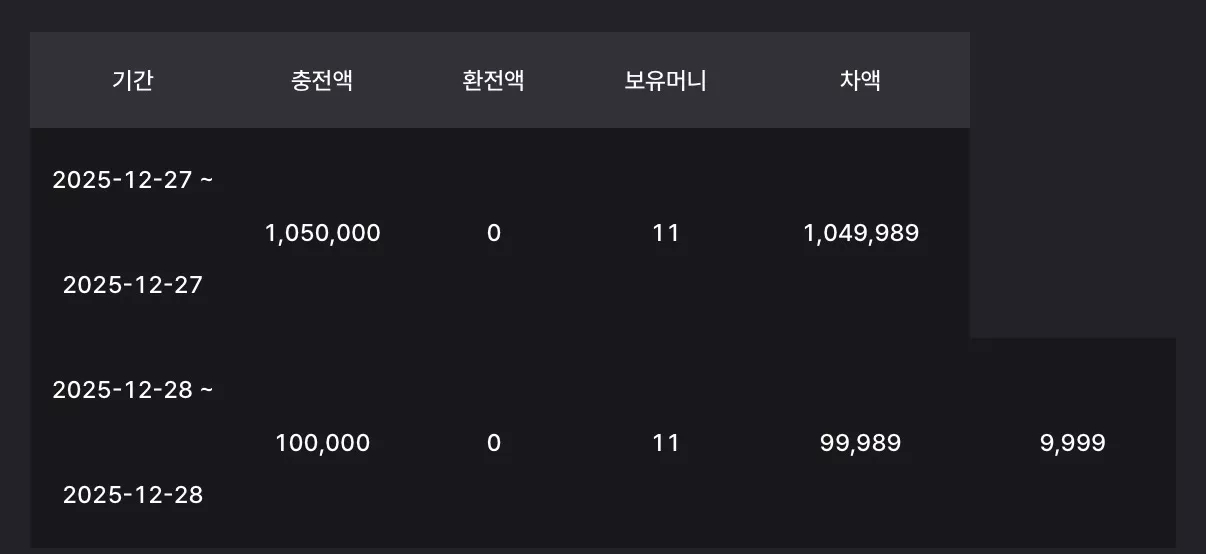Click the 기간 column header
The height and width of the screenshot is (554, 1206).
coord(133,81)
